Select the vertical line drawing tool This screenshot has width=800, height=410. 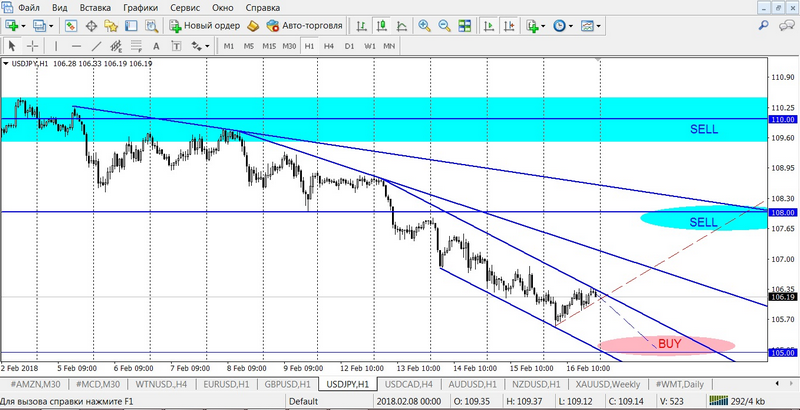click(x=56, y=46)
